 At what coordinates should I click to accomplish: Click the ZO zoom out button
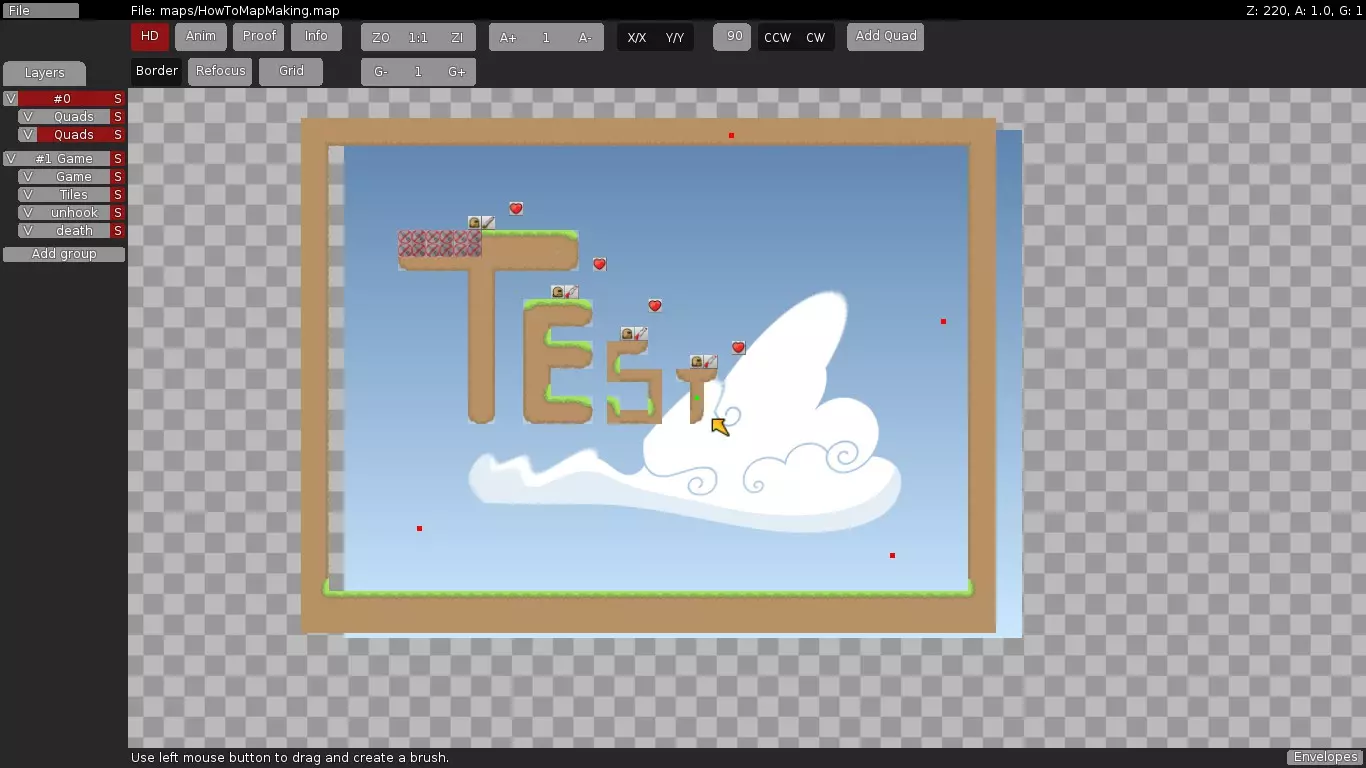(380, 38)
